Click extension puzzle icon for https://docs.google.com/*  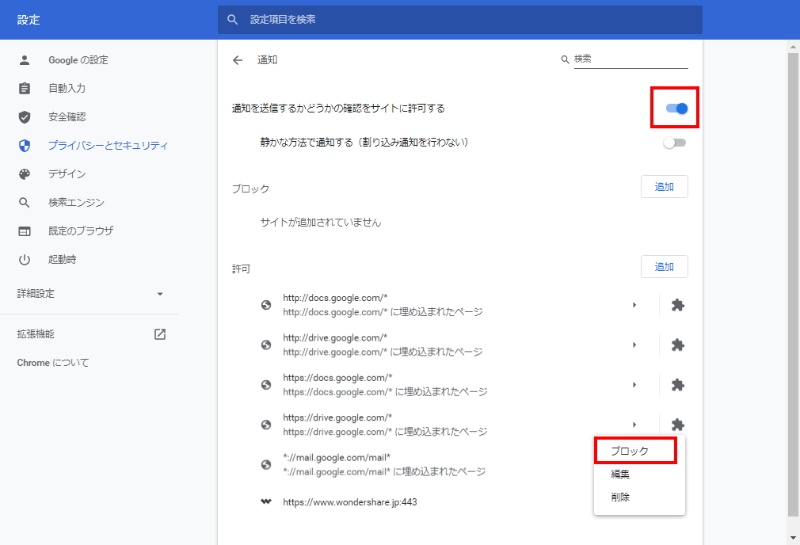(678, 385)
